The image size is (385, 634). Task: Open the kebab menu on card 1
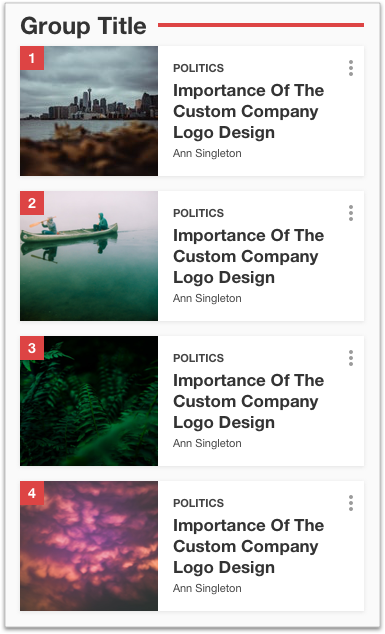coord(351,68)
